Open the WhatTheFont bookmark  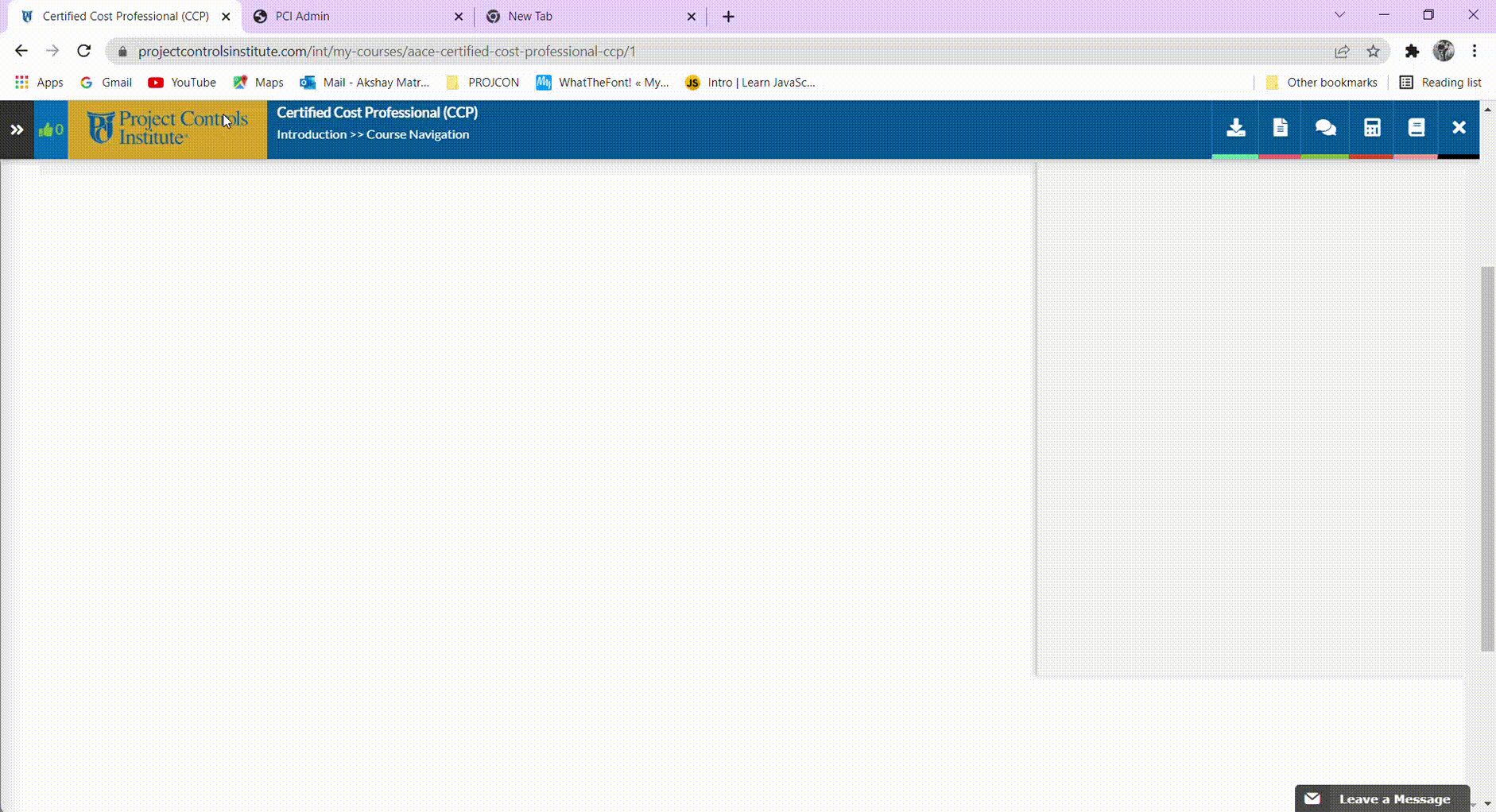click(603, 83)
